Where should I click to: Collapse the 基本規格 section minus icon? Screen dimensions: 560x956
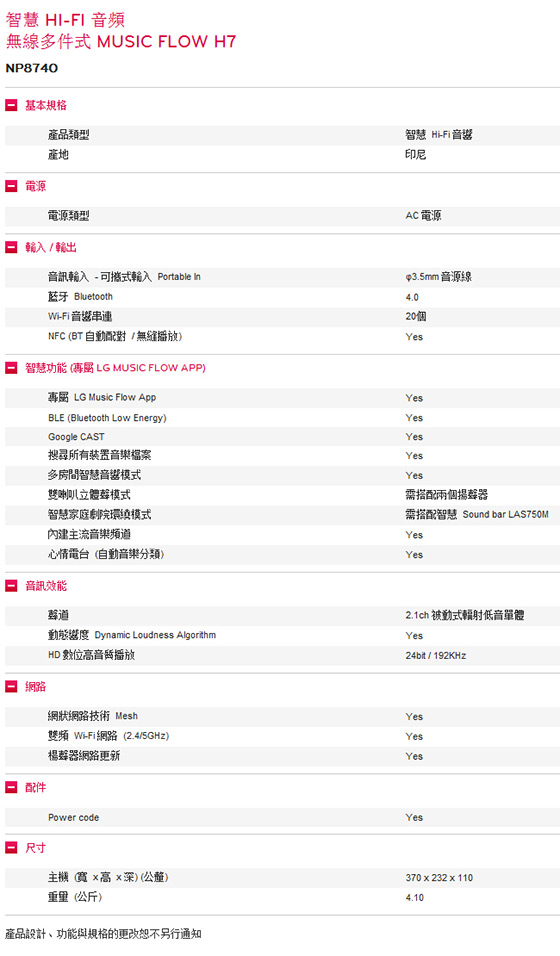(11, 105)
